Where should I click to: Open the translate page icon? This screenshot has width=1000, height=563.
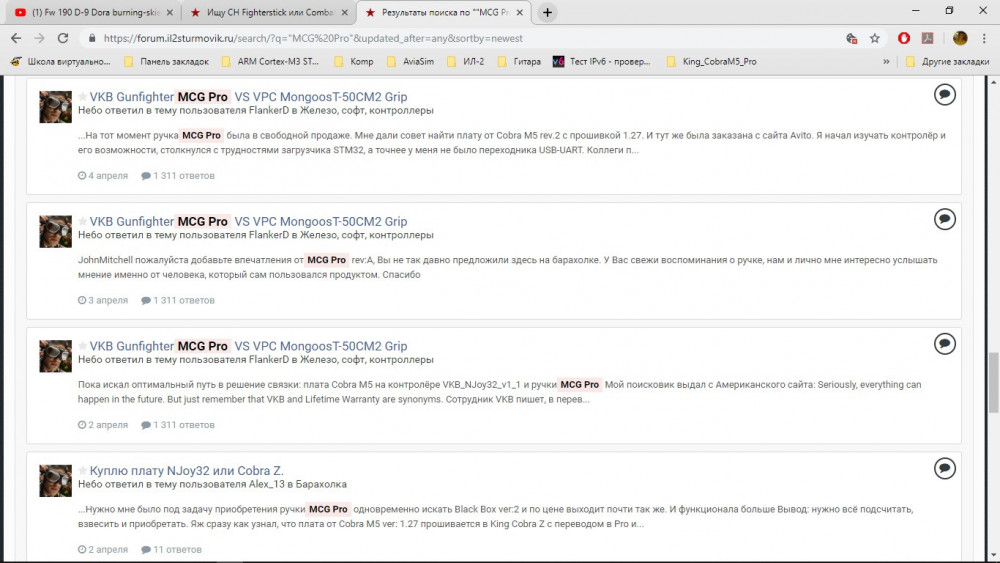[x=851, y=38]
